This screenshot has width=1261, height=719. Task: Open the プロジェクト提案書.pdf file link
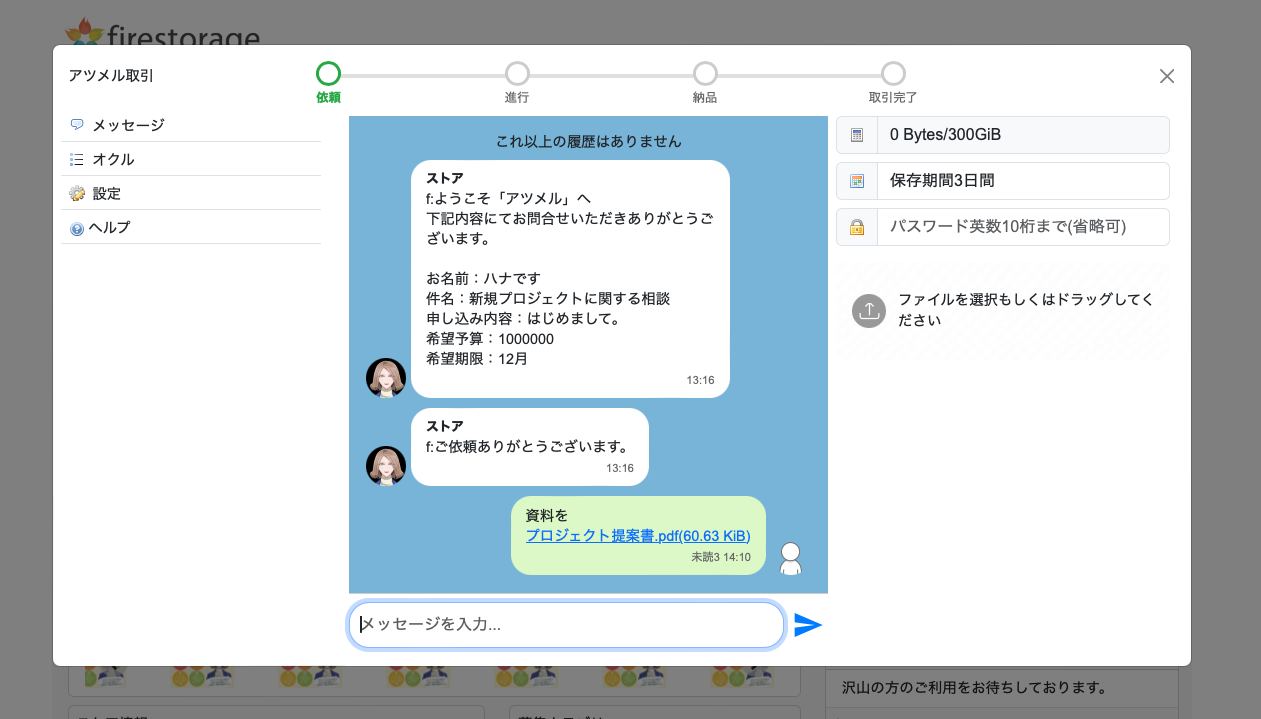pos(638,535)
